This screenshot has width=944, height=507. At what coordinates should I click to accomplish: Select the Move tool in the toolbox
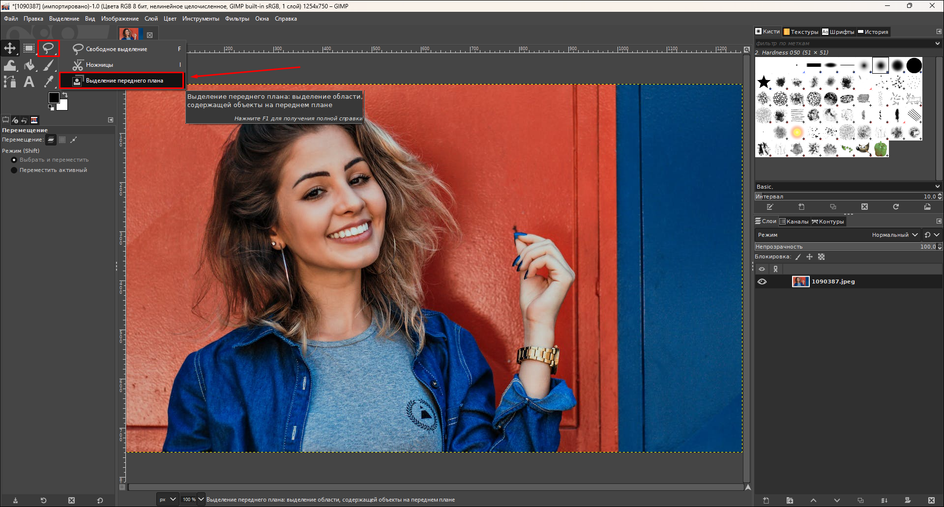pyautogui.click(x=10, y=48)
